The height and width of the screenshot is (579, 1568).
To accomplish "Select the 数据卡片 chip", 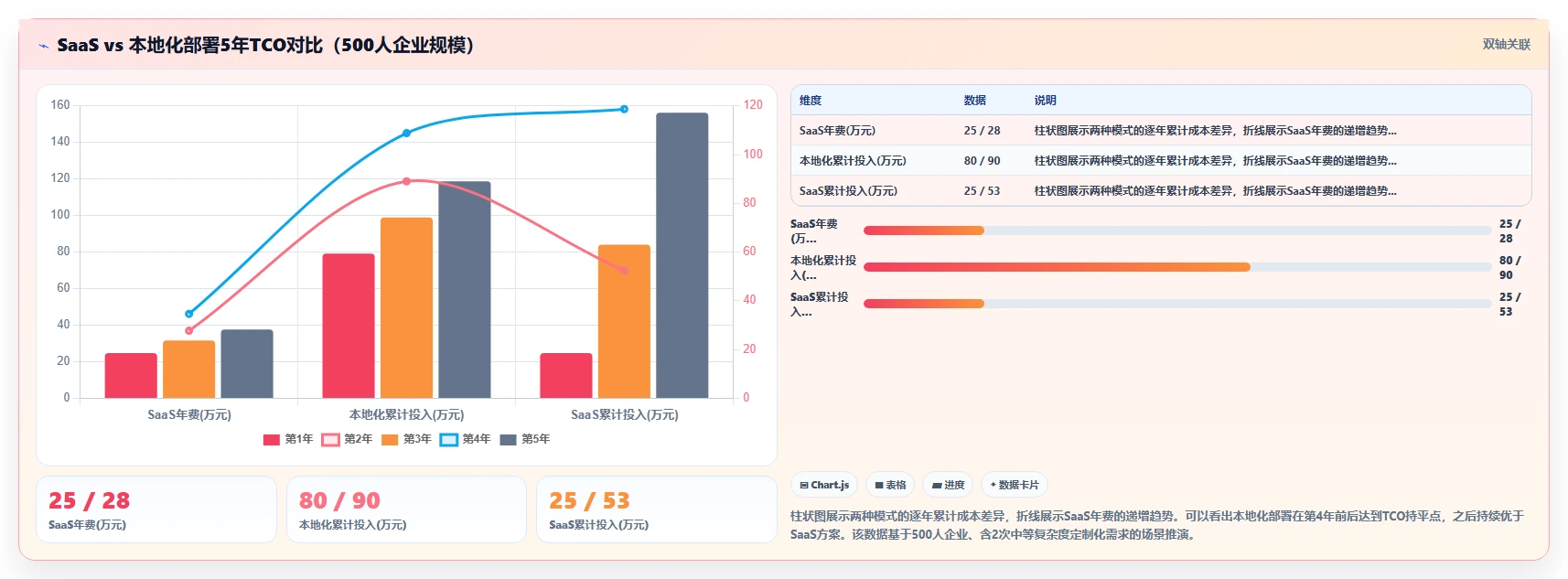I will (x=1015, y=485).
